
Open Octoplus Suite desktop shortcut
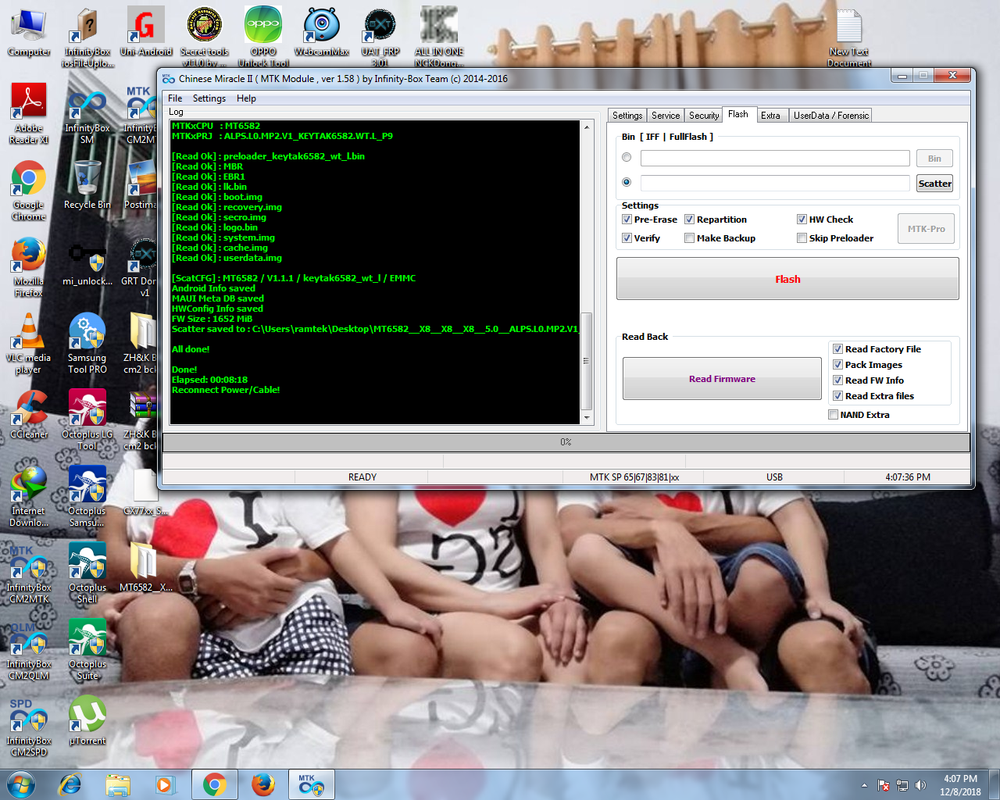tap(87, 649)
